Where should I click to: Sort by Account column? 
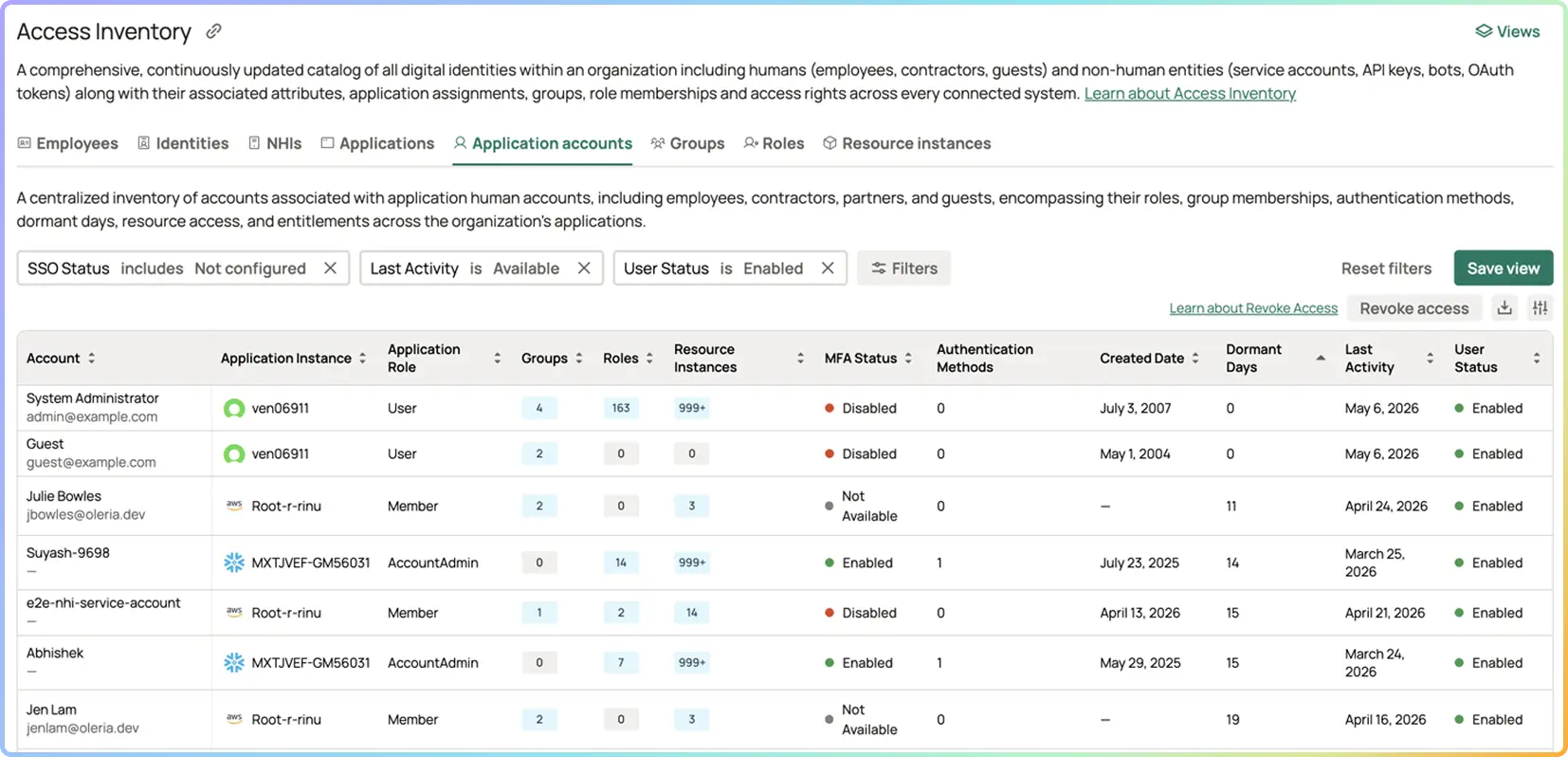tap(92, 358)
